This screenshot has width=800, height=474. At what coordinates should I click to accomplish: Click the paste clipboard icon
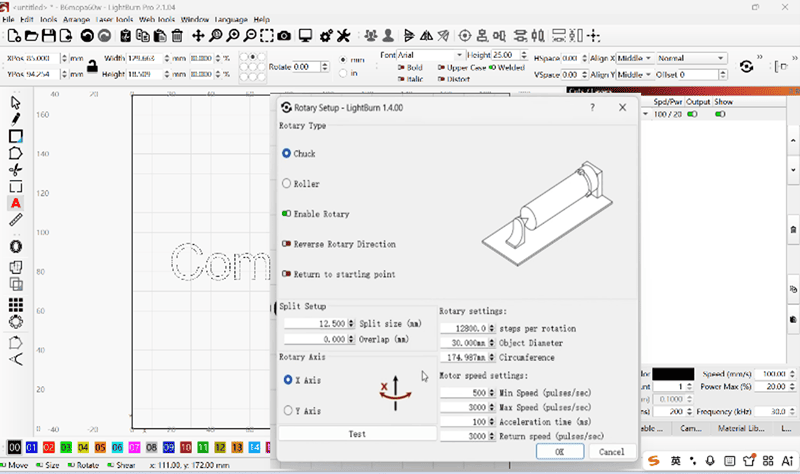point(160,36)
